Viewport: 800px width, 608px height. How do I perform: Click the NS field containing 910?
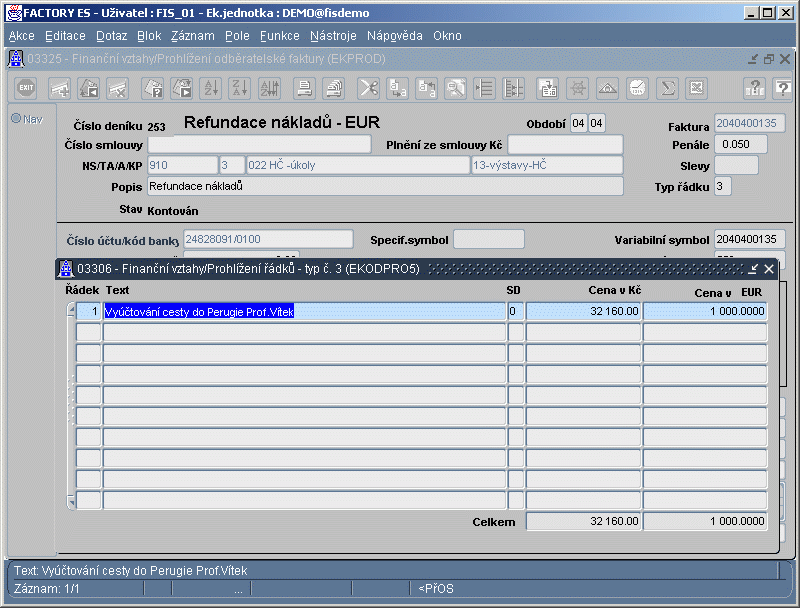click(x=183, y=165)
